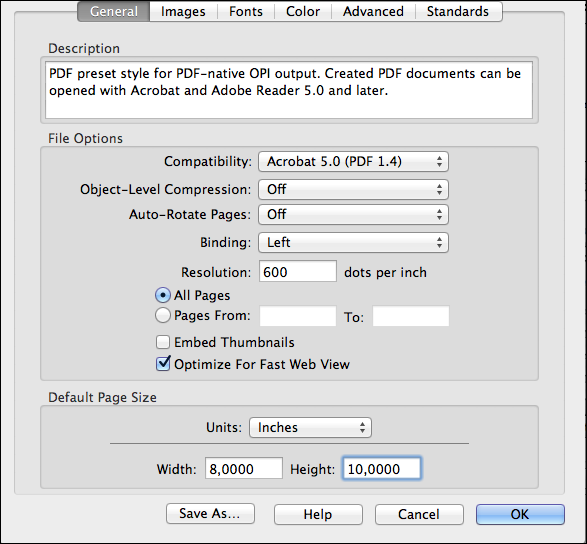Enable Embed Thumbnails checkbox
Image resolution: width=587 pixels, height=544 pixels.
[163, 342]
